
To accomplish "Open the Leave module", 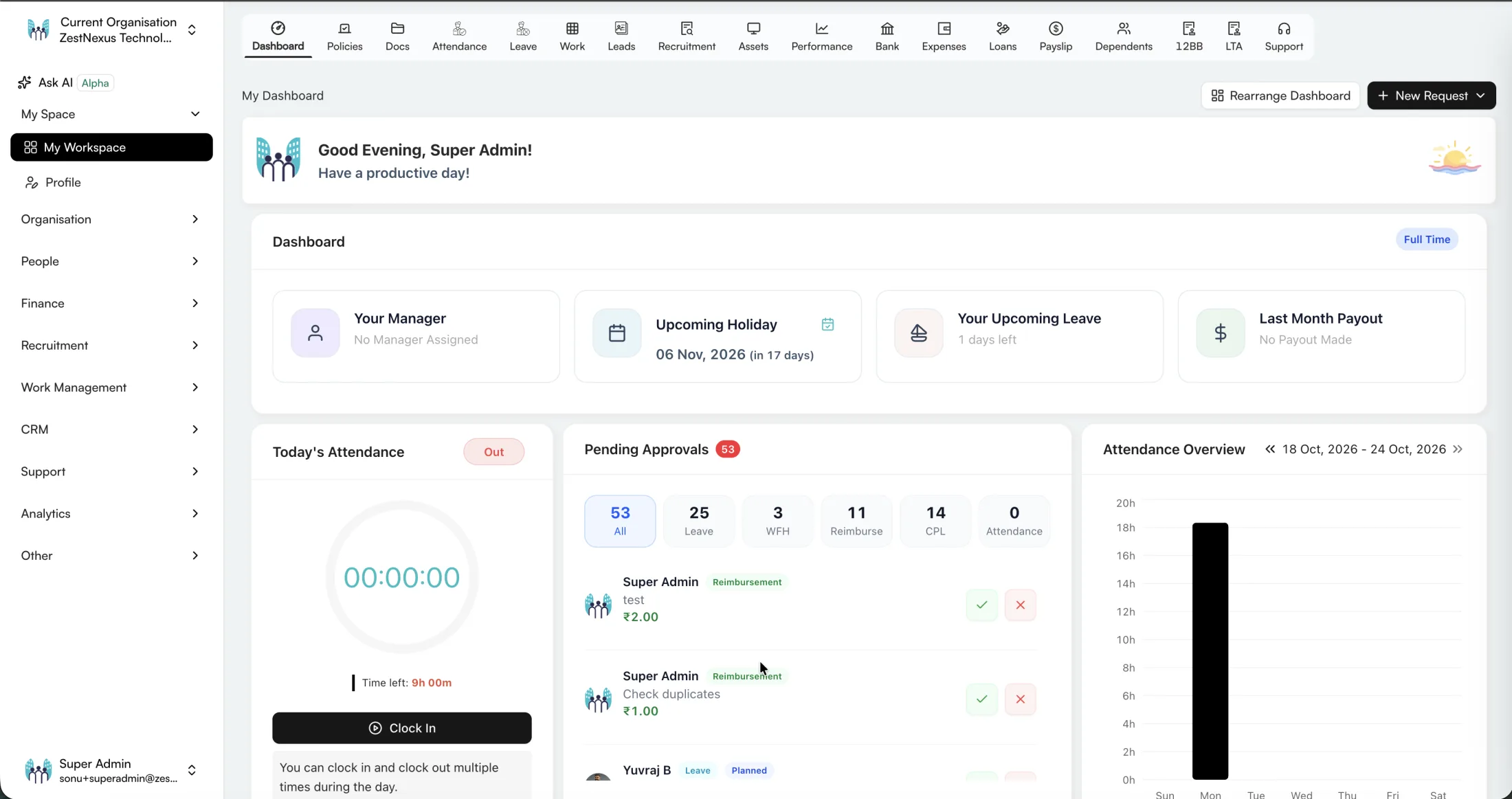I will pyautogui.click(x=523, y=36).
